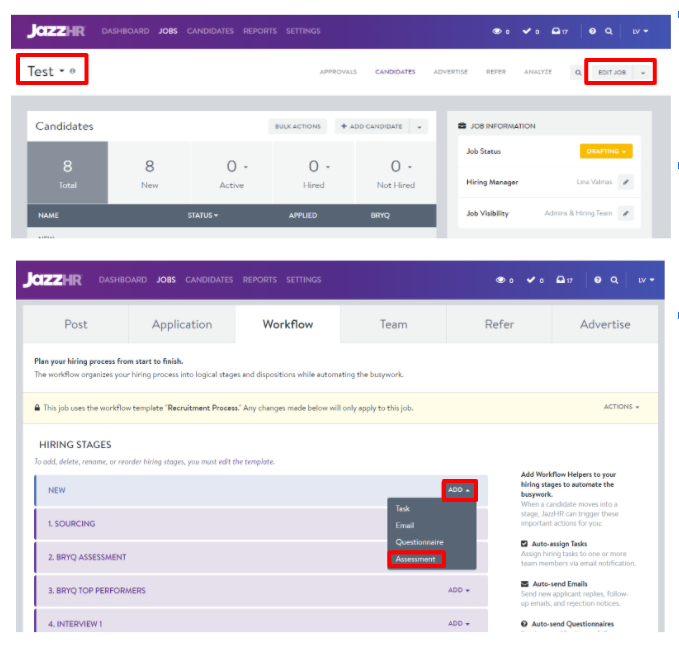679x654 pixels.
Task: Click the Auto-send Emails envelope icon
Action: click(526, 583)
